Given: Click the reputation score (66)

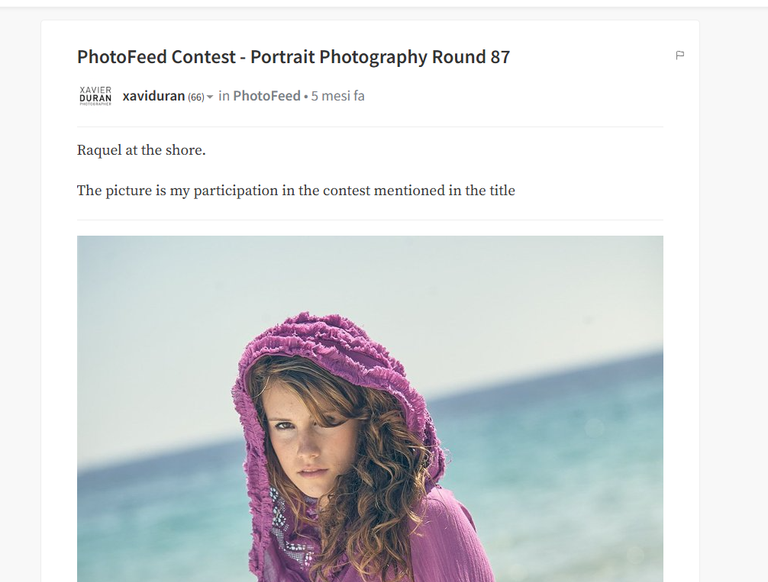Looking at the screenshot, I should [x=196, y=97].
